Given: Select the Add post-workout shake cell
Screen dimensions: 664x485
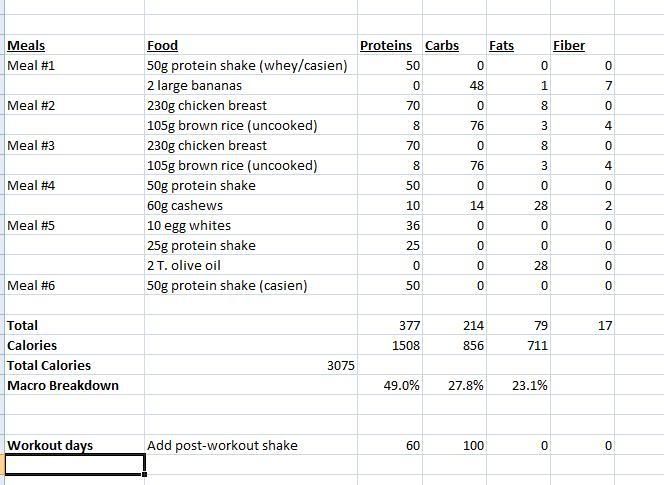Looking at the screenshot, I should (222, 445).
